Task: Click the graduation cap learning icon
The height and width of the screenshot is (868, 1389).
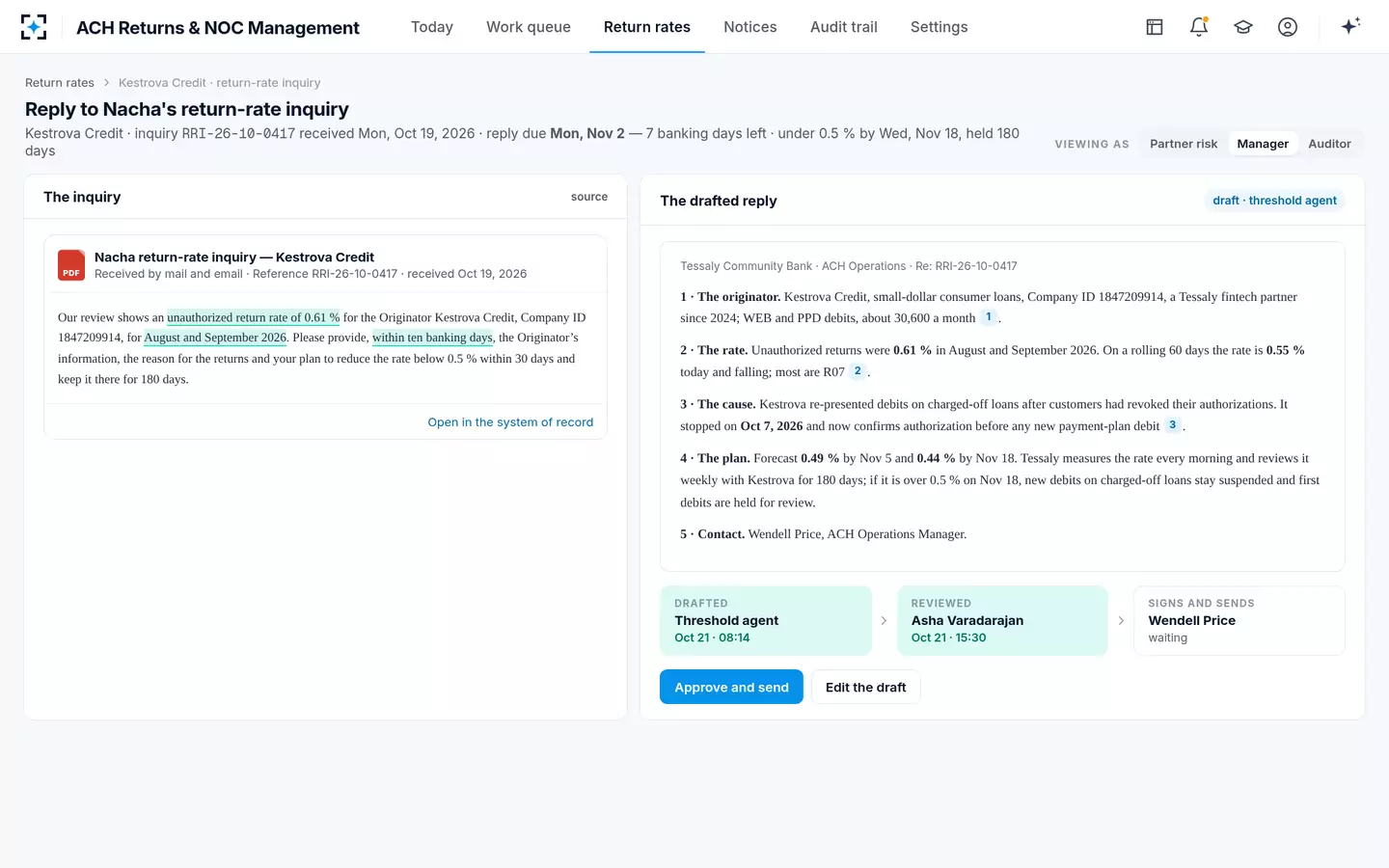Action: click(x=1243, y=27)
